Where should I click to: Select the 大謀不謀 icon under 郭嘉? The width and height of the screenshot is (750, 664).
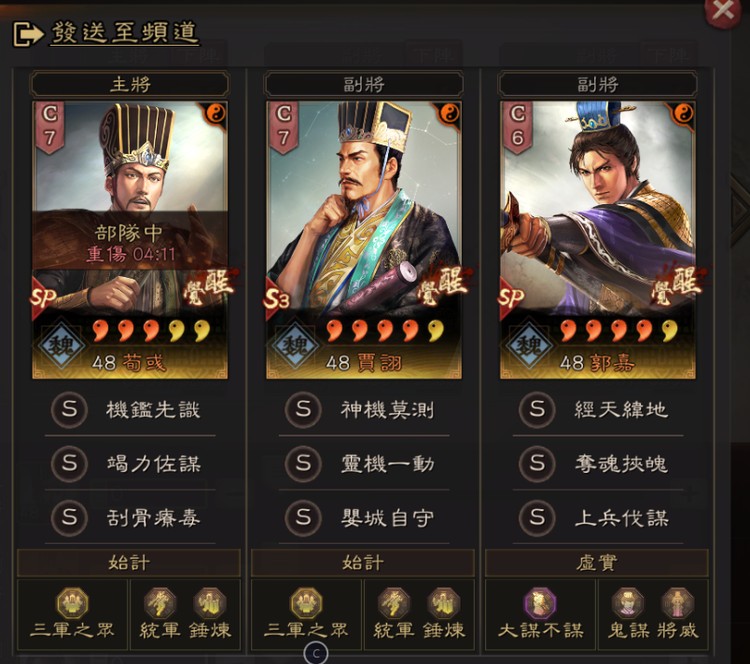pos(540,604)
